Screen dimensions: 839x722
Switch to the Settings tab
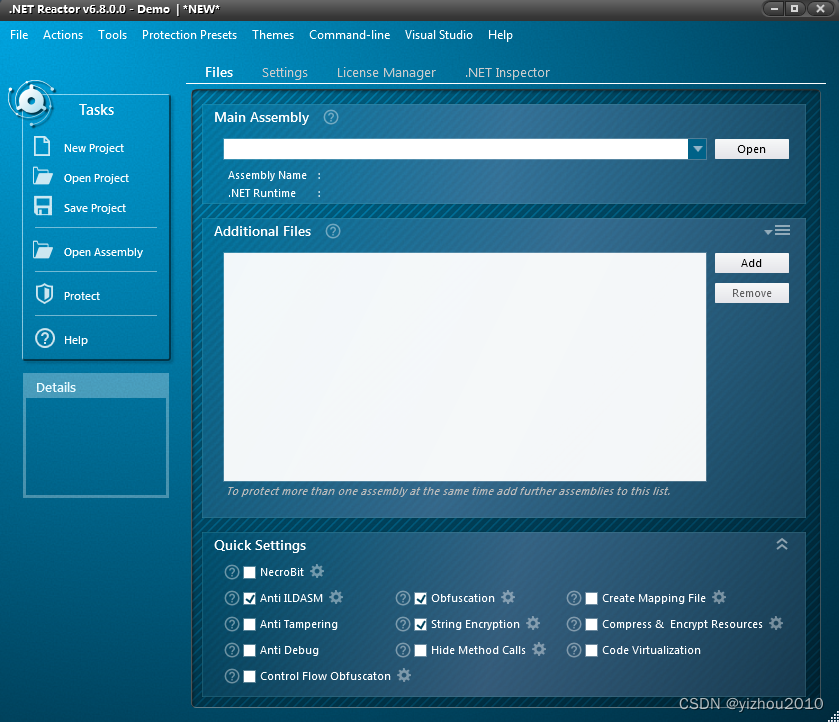(285, 72)
